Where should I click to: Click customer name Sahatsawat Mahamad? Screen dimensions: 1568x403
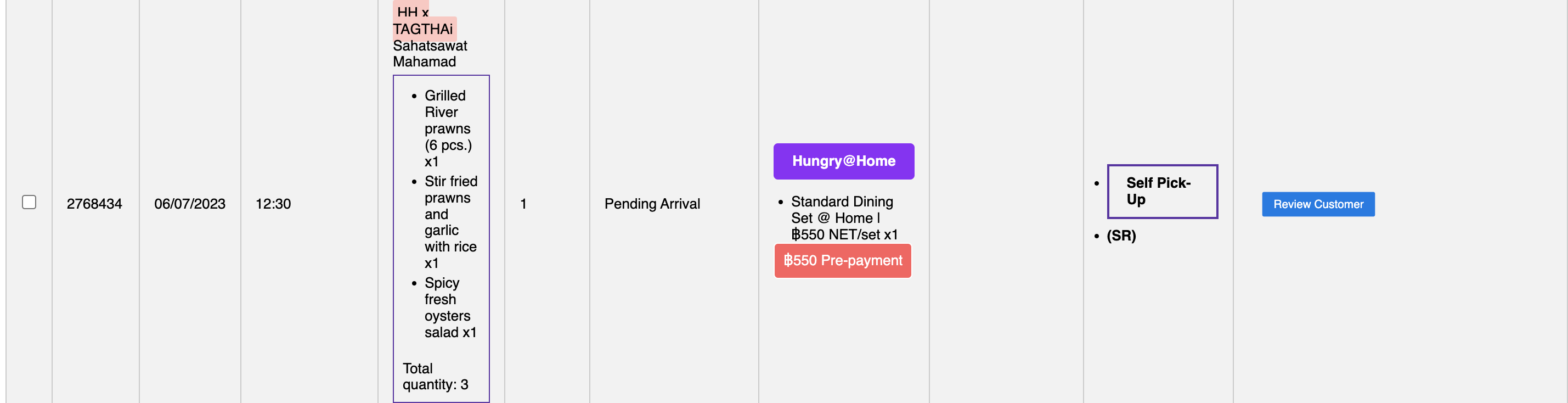pyautogui.click(x=430, y=54)
